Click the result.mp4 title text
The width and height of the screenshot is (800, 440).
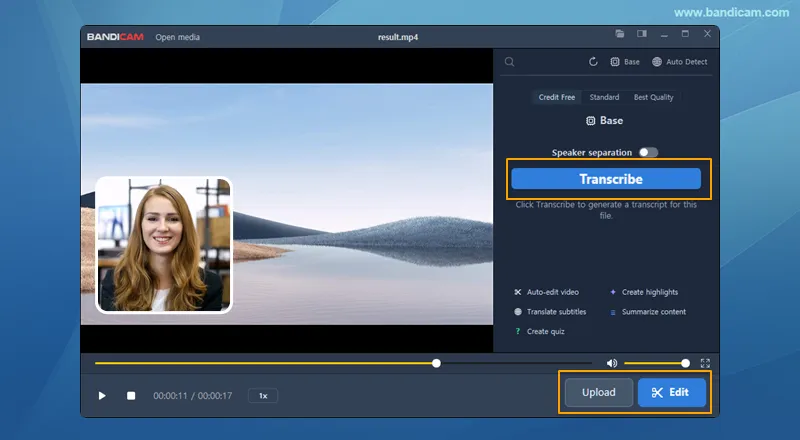398,37
